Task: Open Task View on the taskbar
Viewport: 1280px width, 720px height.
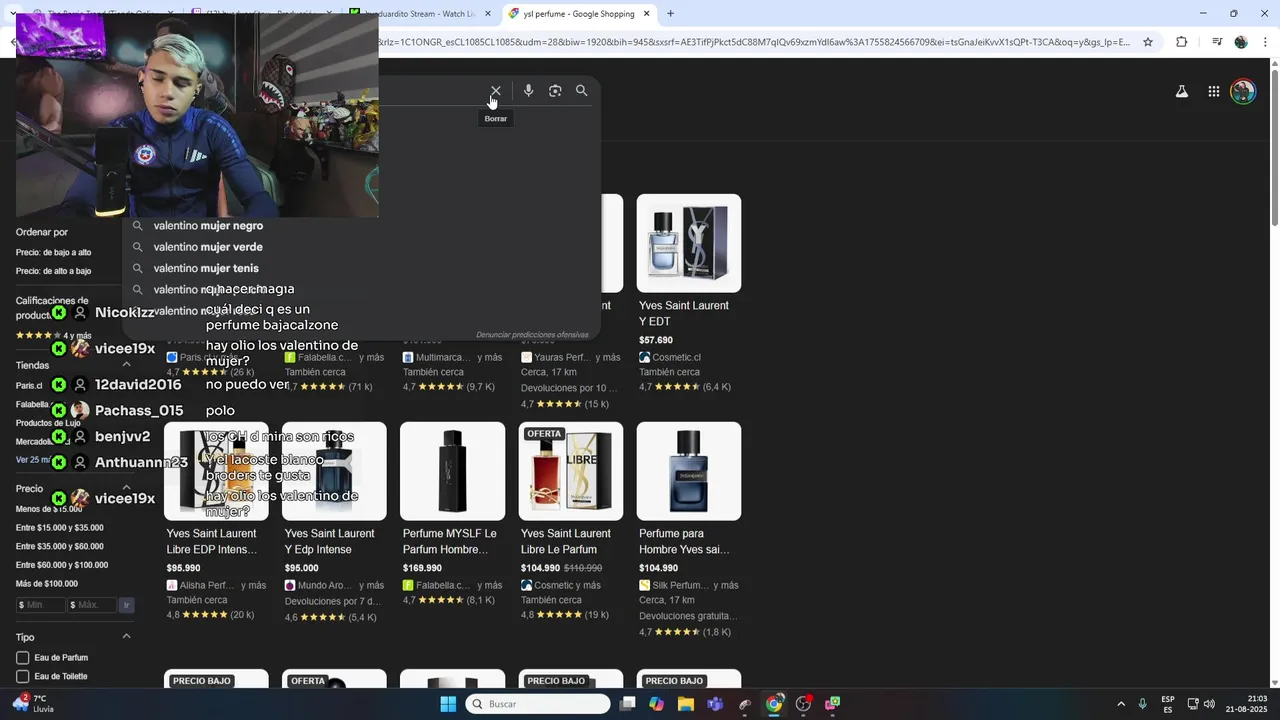Action: 627,704
